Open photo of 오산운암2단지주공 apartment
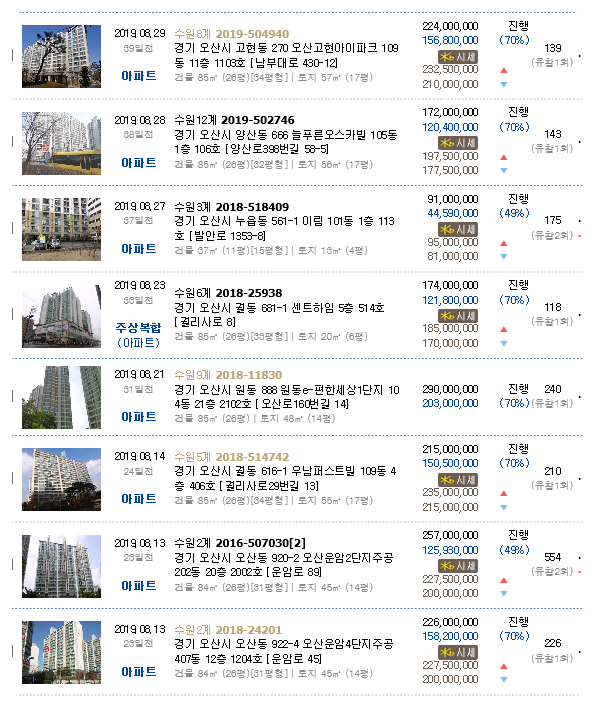 [61, 566]
